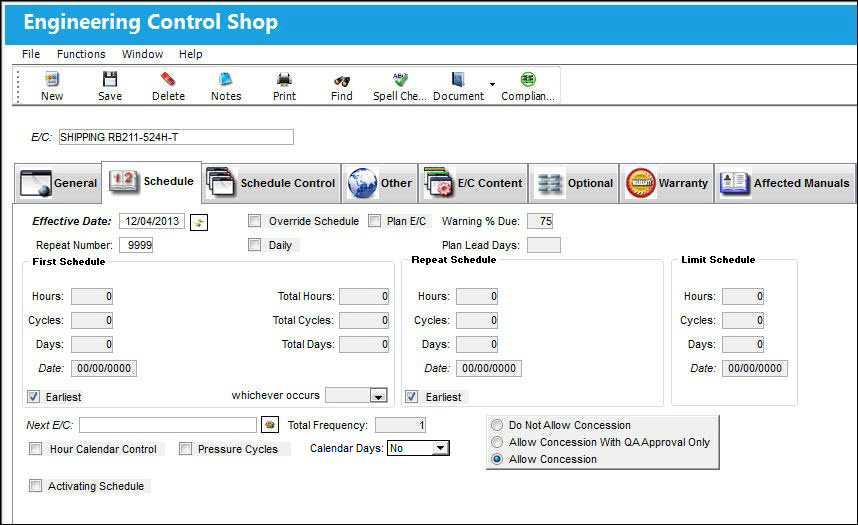Click the globe icon on Other tab
The image size is (858, 525).
coord(362,183)
